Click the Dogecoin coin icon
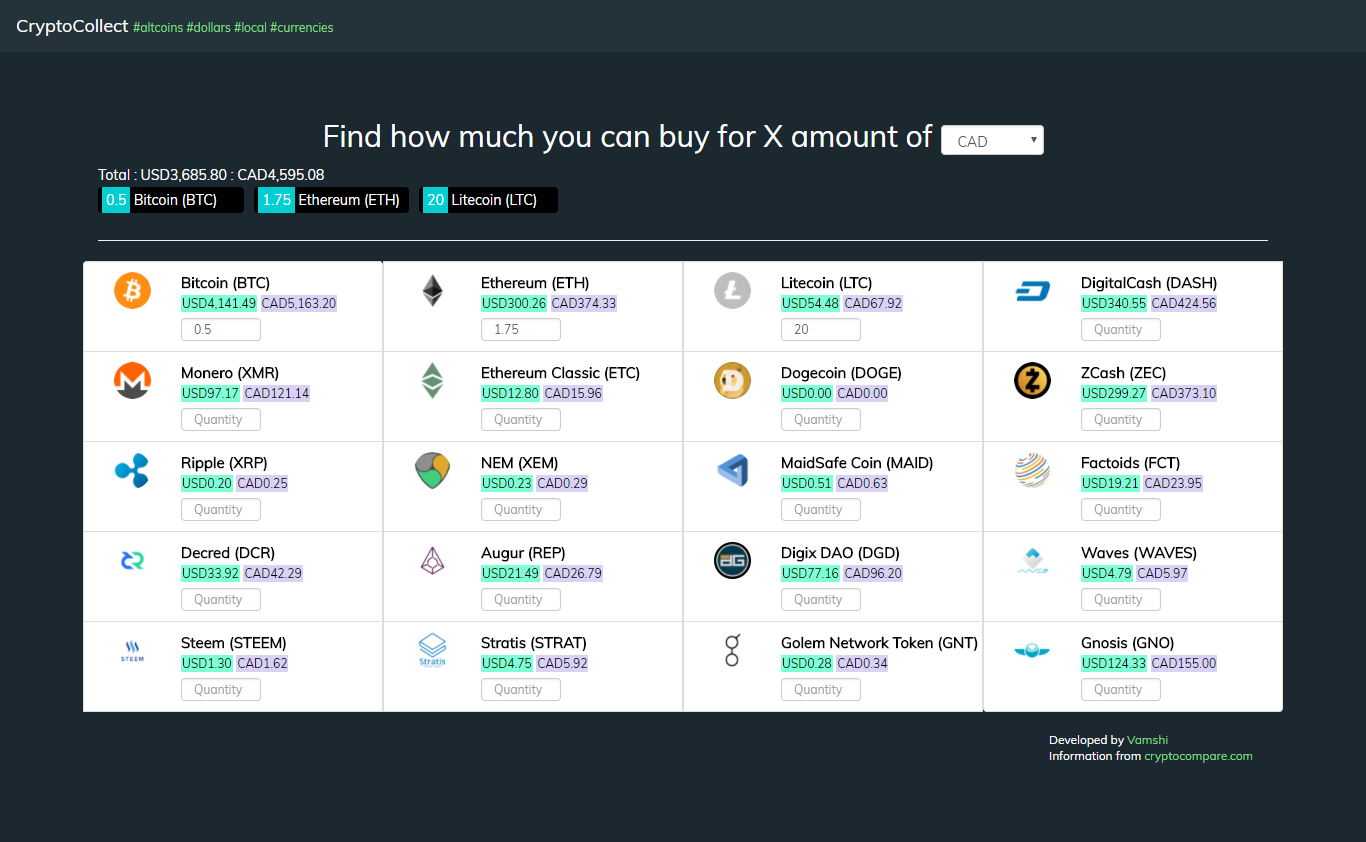 (x=732, y=380)
